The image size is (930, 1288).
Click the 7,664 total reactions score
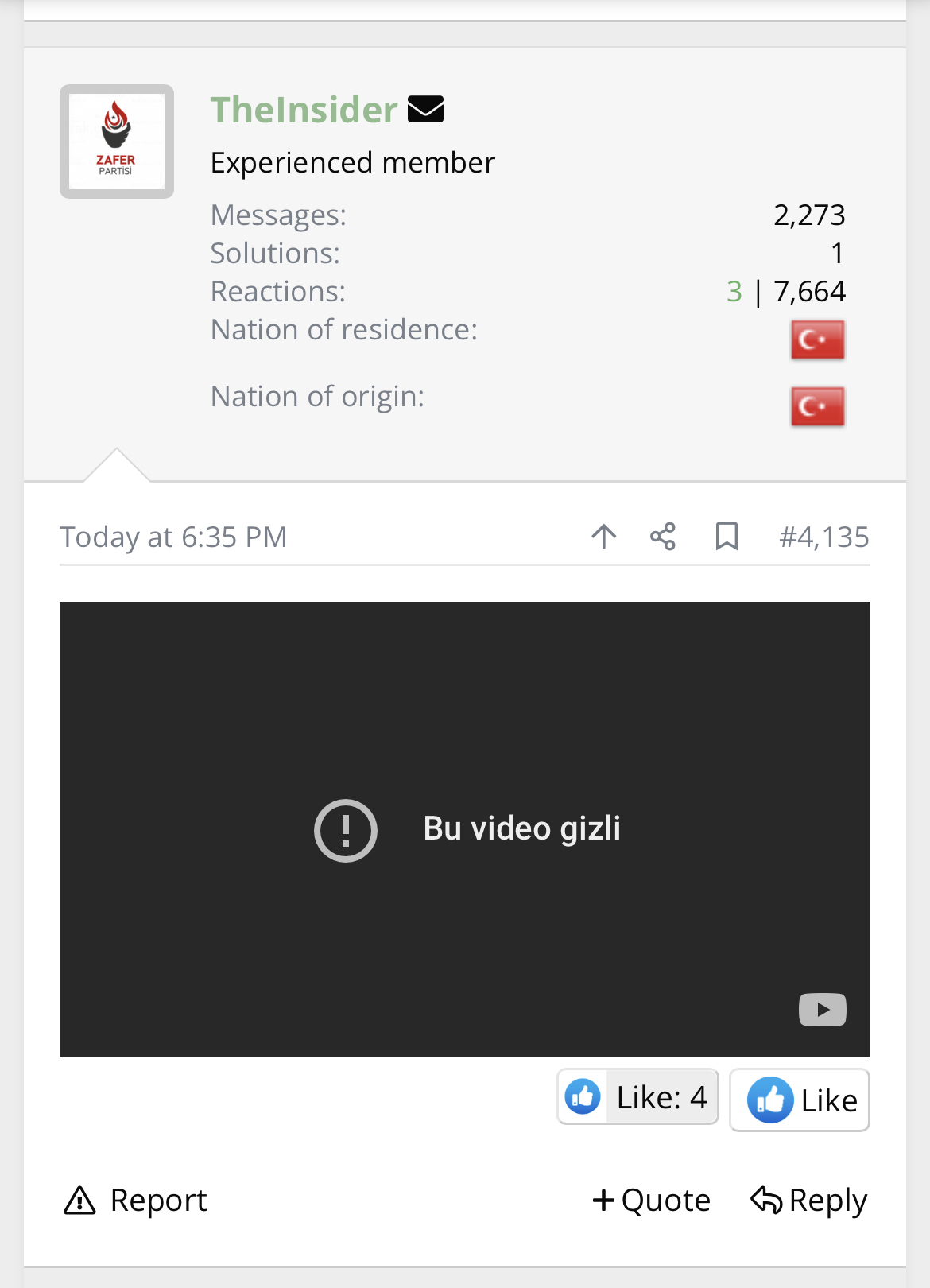click(x=809, y=292)
